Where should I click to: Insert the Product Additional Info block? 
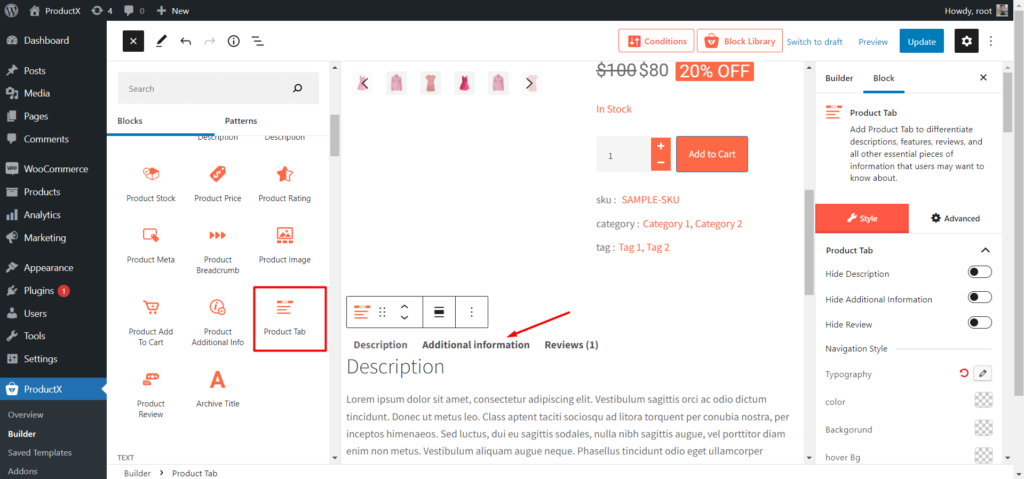pos(217,322)
